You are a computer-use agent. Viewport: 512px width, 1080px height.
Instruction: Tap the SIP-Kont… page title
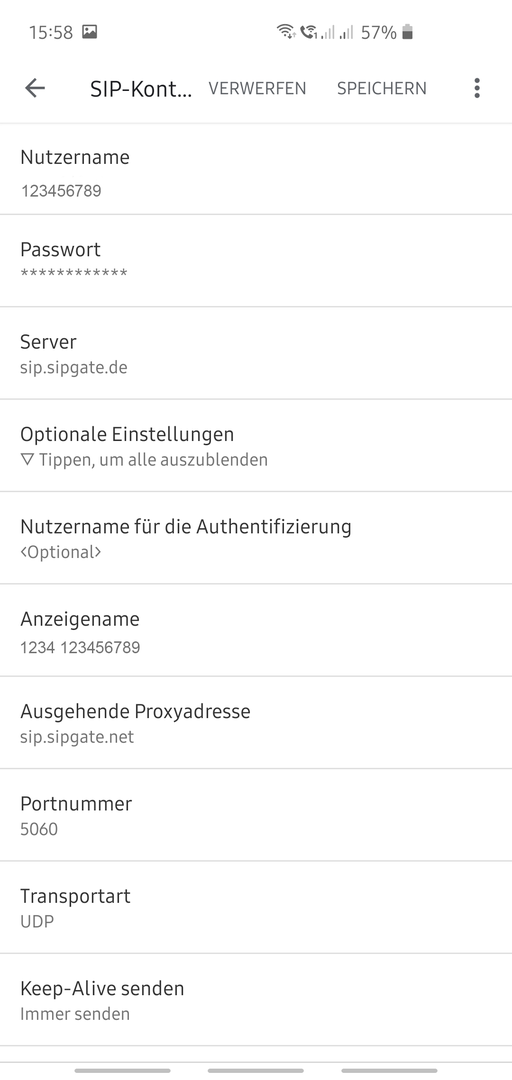click(141, 89)
